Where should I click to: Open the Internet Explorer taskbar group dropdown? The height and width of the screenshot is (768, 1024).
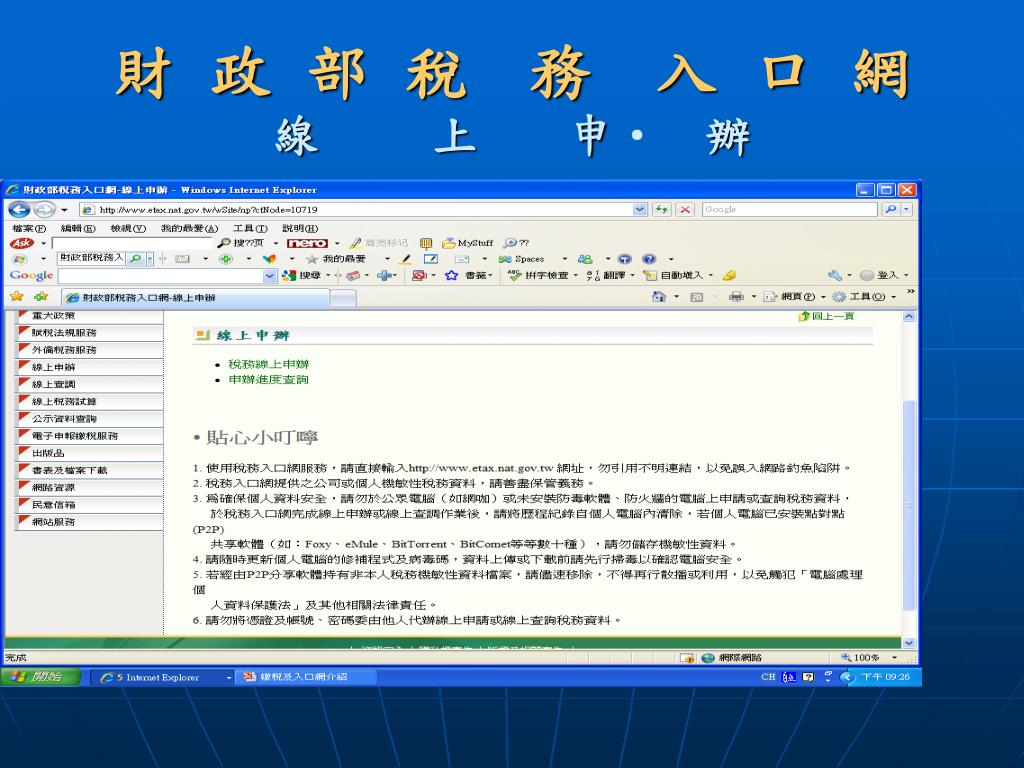[229, 677]
